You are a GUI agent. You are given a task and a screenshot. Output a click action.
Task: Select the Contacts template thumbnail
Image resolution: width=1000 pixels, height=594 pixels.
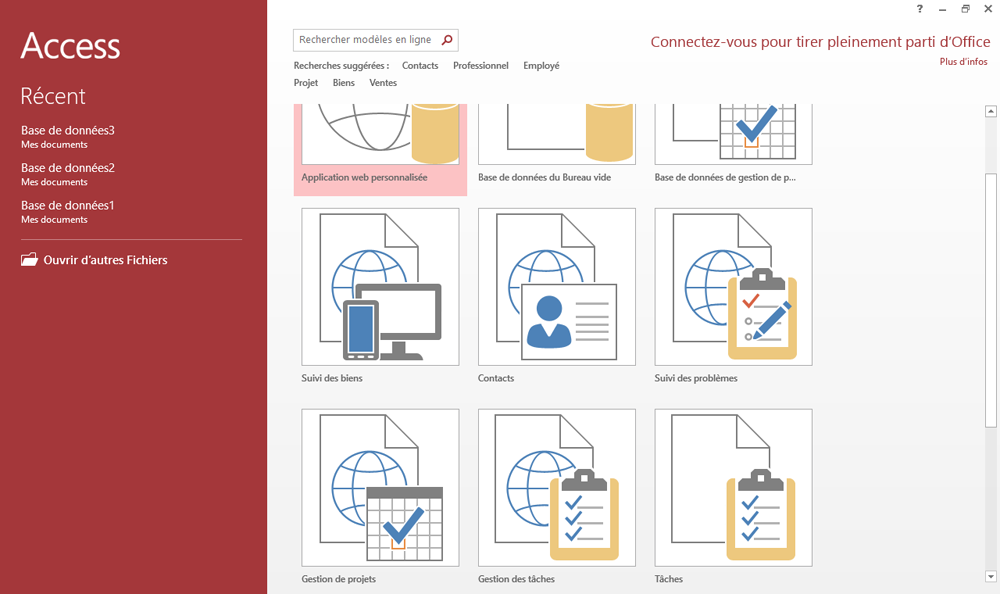pos(557,286)
